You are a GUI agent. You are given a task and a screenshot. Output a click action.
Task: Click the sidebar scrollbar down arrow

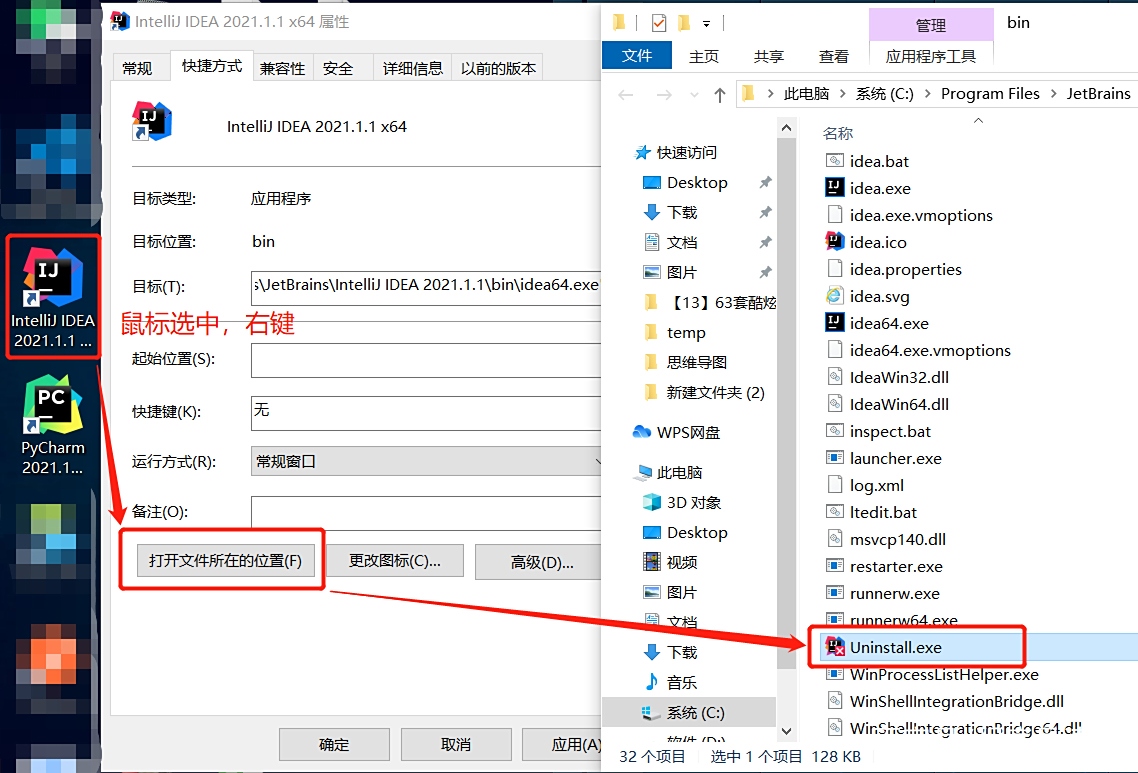point(786,731)
